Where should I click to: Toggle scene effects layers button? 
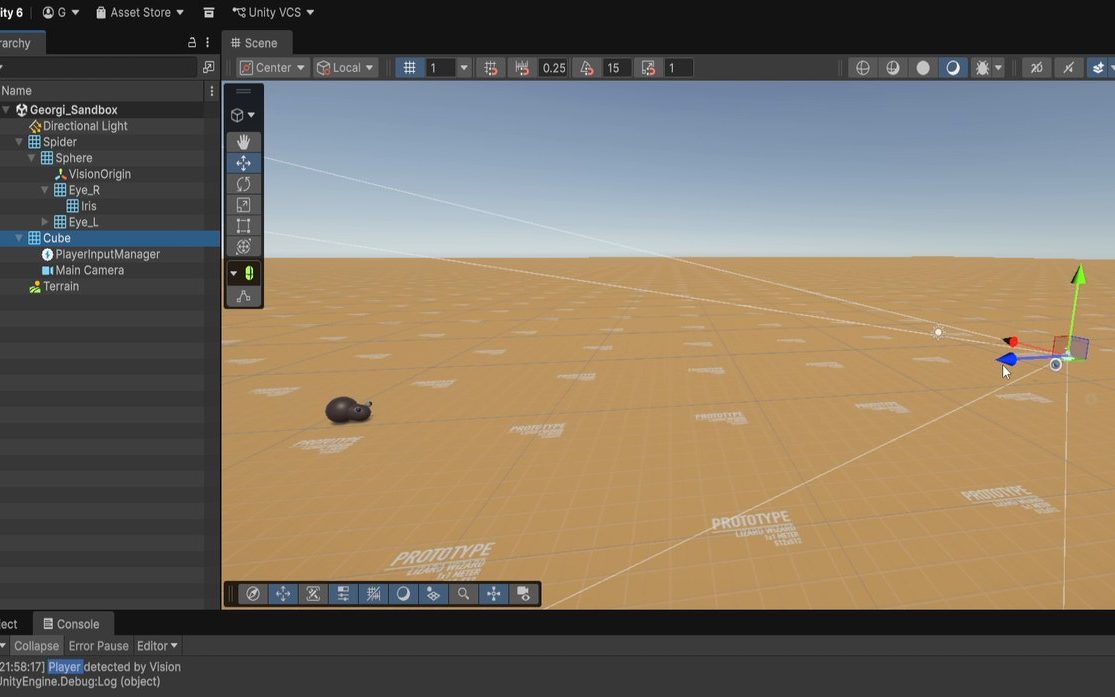point(1098,68)
